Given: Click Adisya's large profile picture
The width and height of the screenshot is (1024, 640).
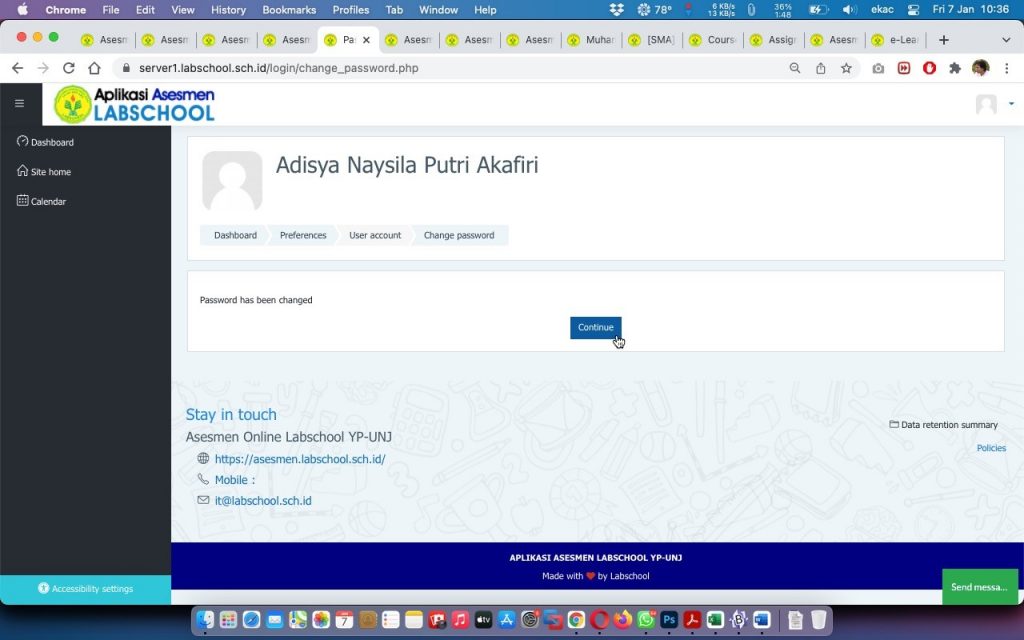Looking at the screenshot, I should click(232, 181).
